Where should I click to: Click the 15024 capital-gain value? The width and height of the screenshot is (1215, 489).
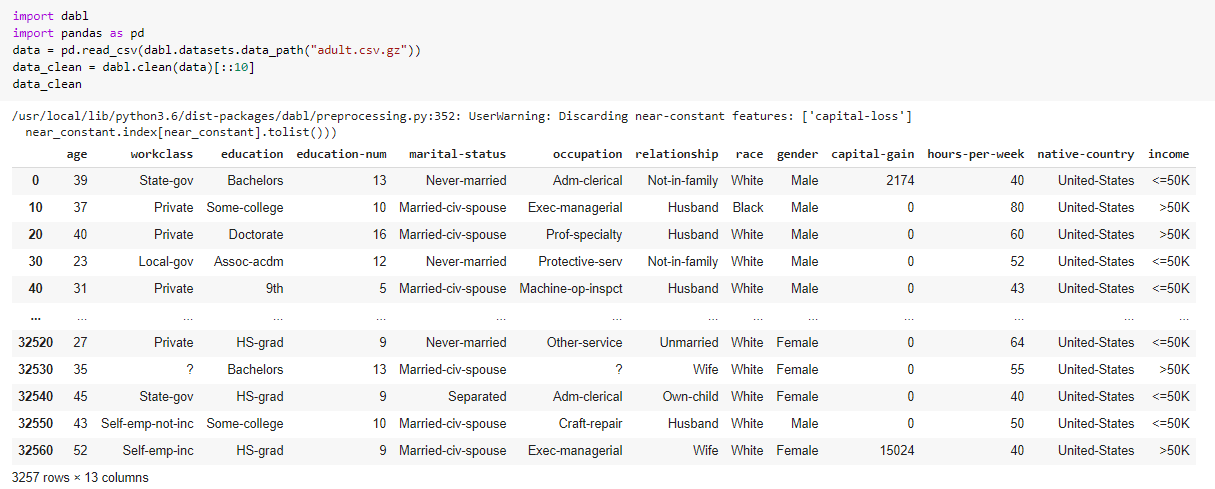pos(896,450)
